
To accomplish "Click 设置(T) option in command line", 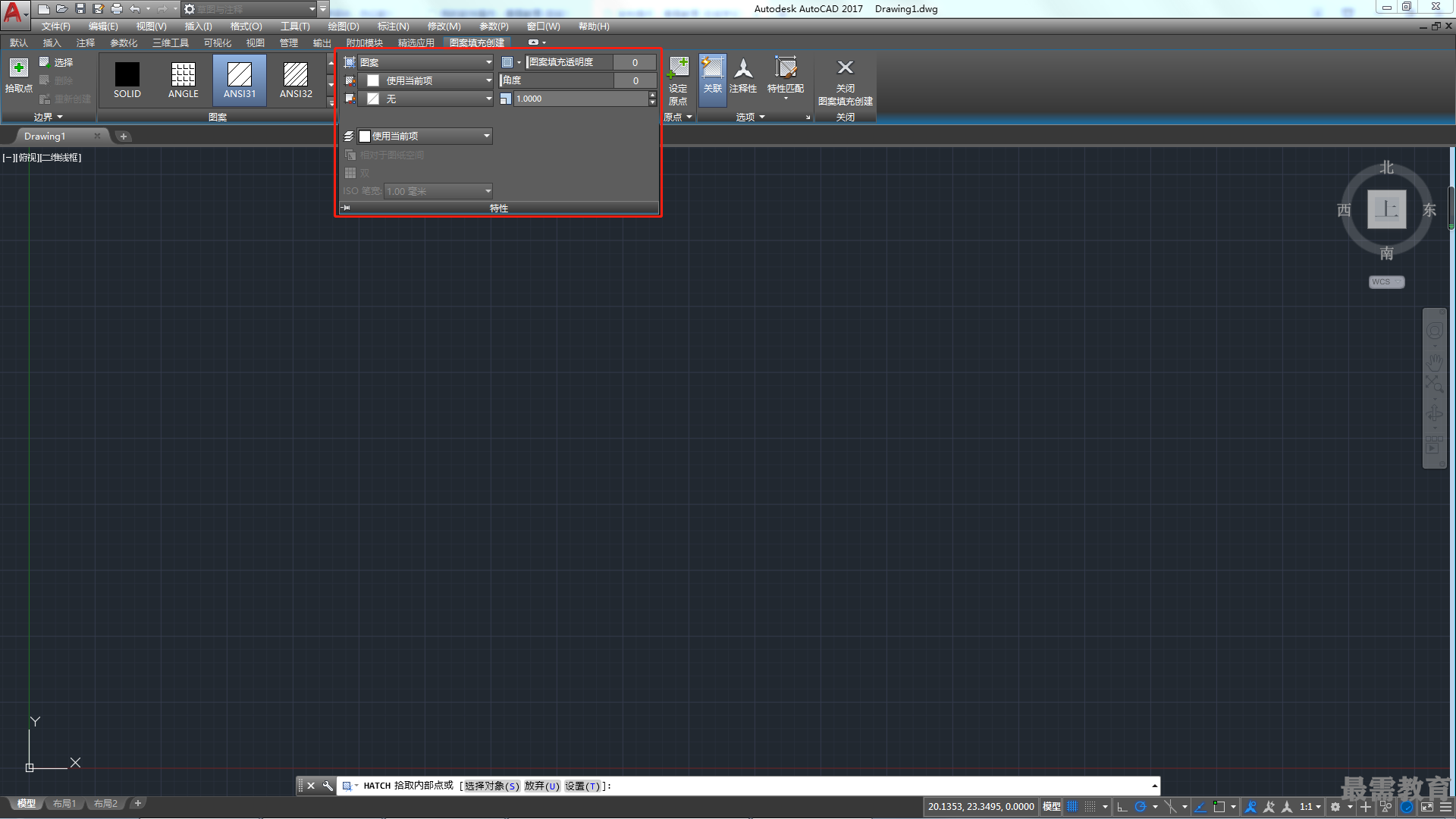I will point(583,786).
